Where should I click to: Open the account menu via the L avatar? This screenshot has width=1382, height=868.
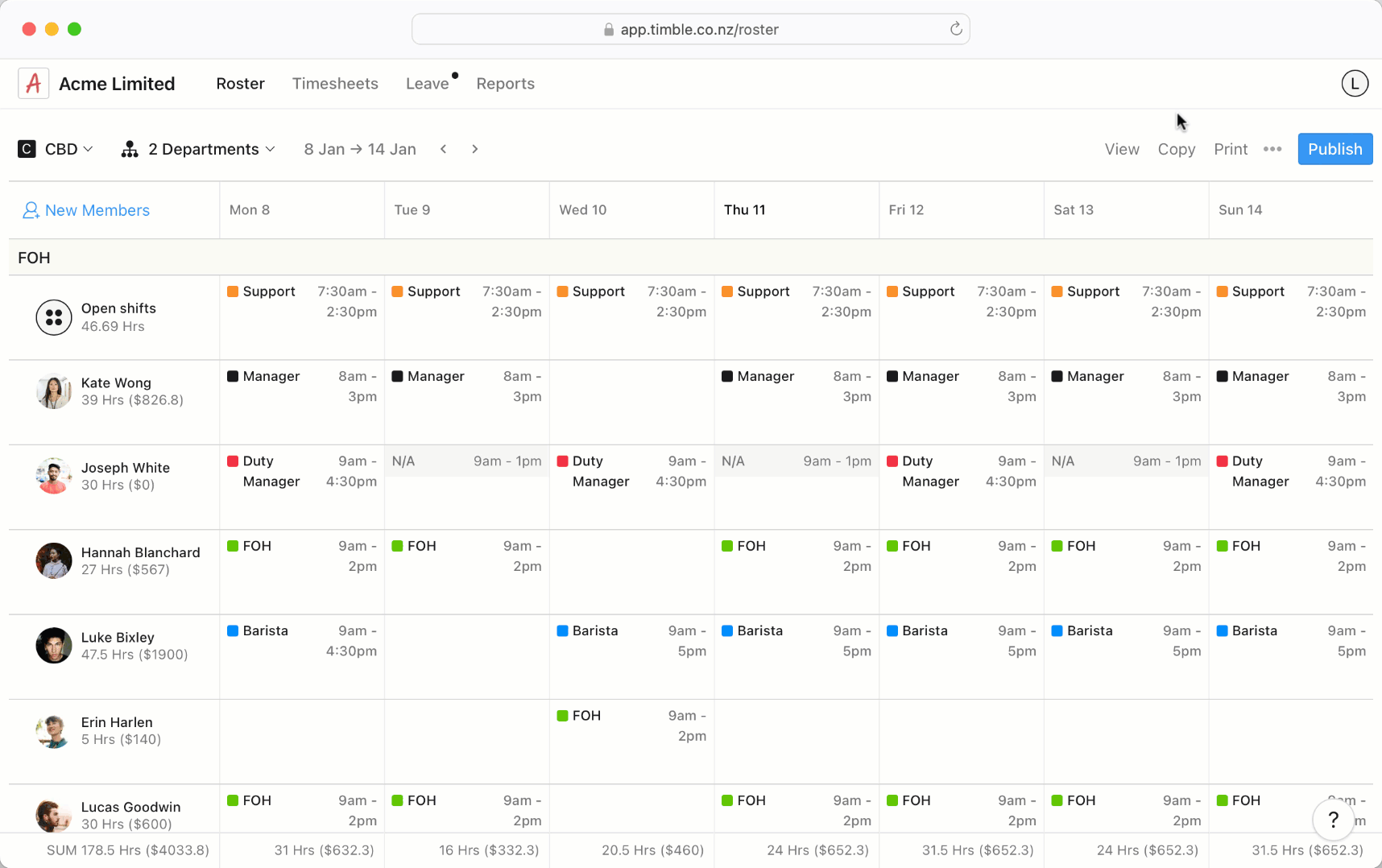pos(1355,83)
